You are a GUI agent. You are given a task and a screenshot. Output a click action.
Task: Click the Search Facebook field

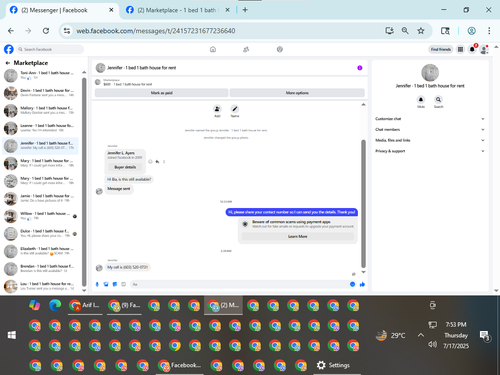click(x=50, y=49)
